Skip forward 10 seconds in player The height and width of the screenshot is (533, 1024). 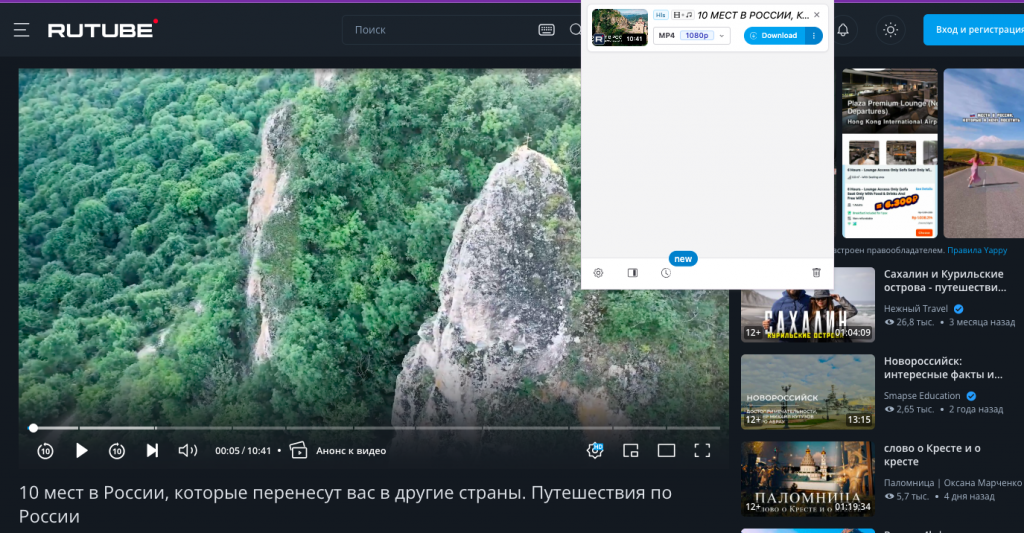coord(117,451)
